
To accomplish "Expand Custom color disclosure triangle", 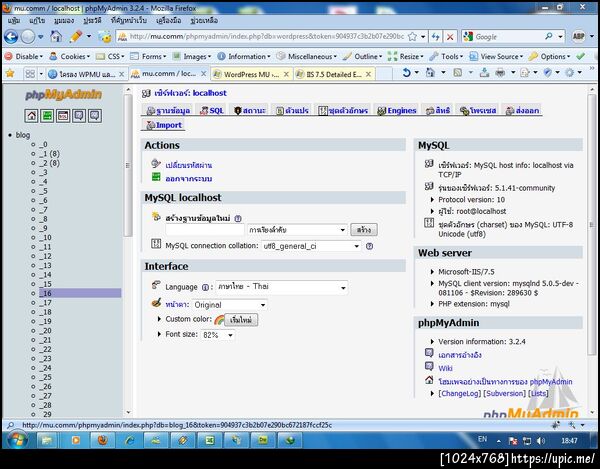I will pyautogui.click(x=159, y=319).
